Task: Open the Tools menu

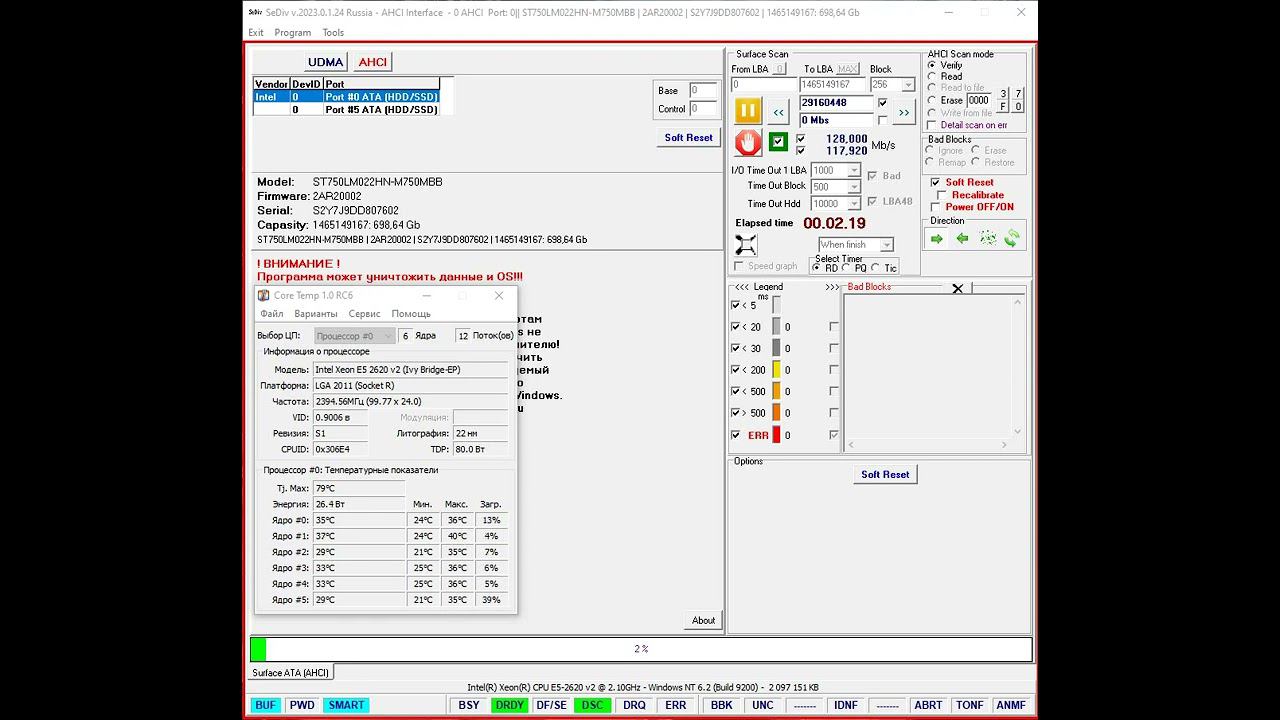Action: (333, 33)
